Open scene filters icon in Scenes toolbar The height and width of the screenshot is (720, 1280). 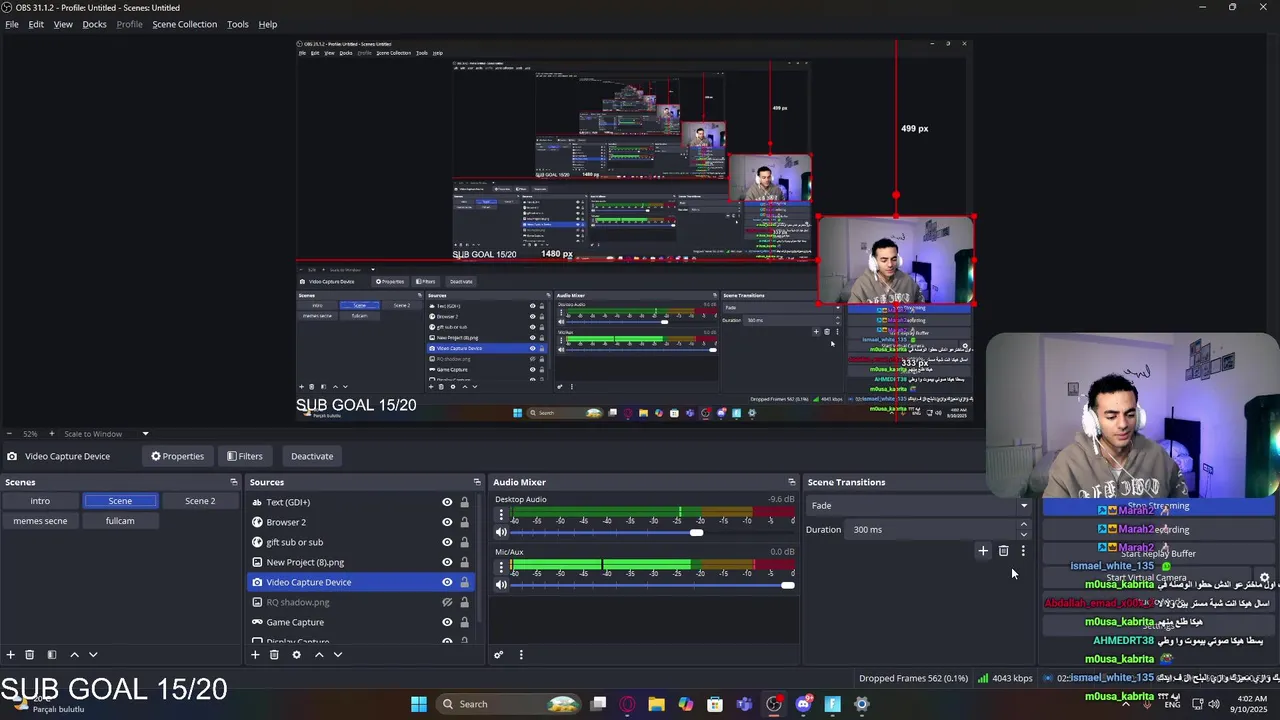[52, 655]
